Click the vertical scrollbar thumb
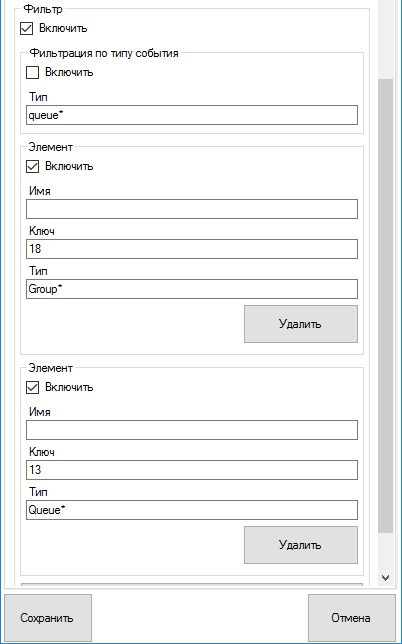 tap(385, 306)
